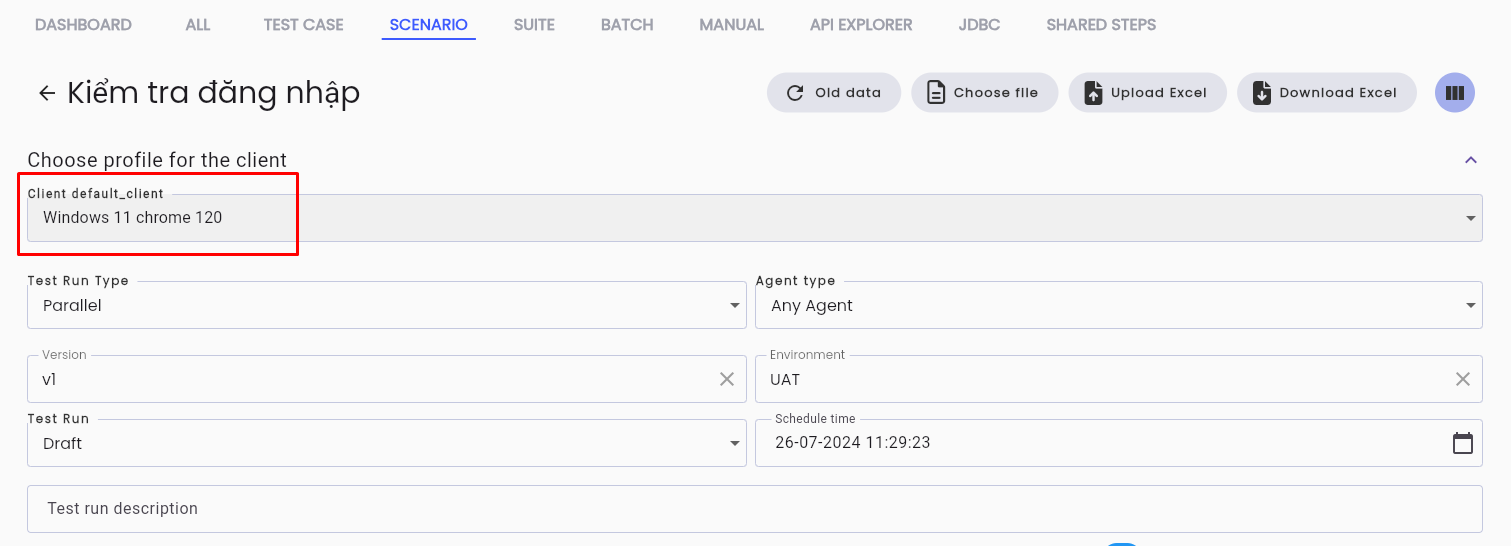
Task: Click the Choose file button
Action: [984, 93]
